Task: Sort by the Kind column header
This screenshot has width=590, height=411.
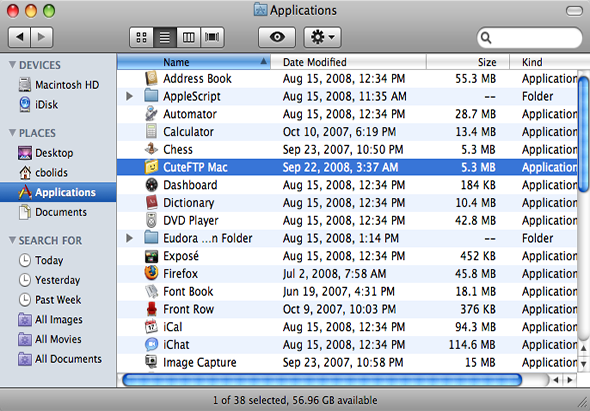Action: [549, 62]
